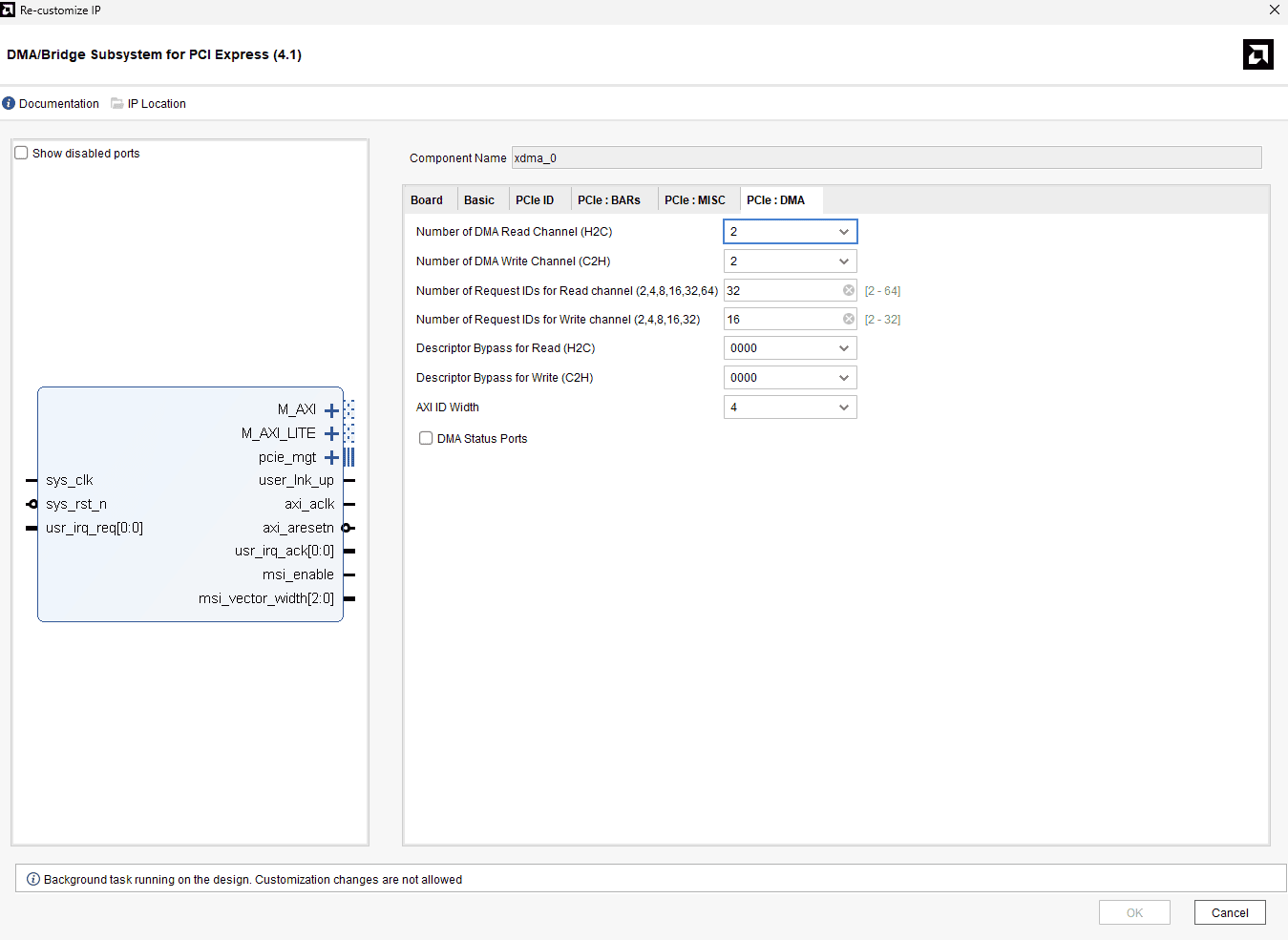Open Number of DMA Read Channel dropdown
The height and width of the screenshot is (940, 1288).
click(790, 232)
